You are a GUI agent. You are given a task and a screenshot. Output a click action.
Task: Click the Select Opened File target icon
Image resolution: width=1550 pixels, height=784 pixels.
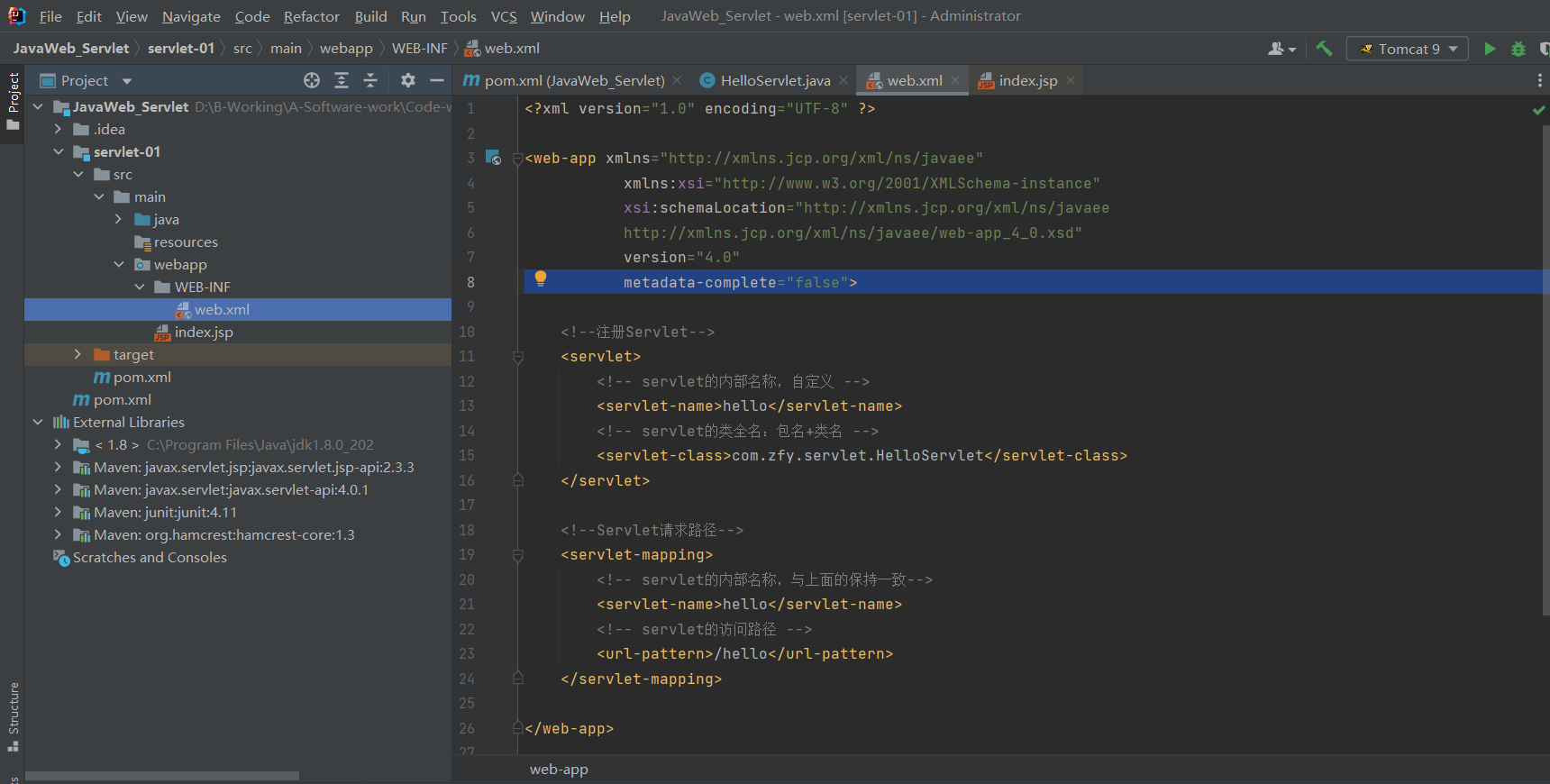pyautogui.click(x=312, y=80)
